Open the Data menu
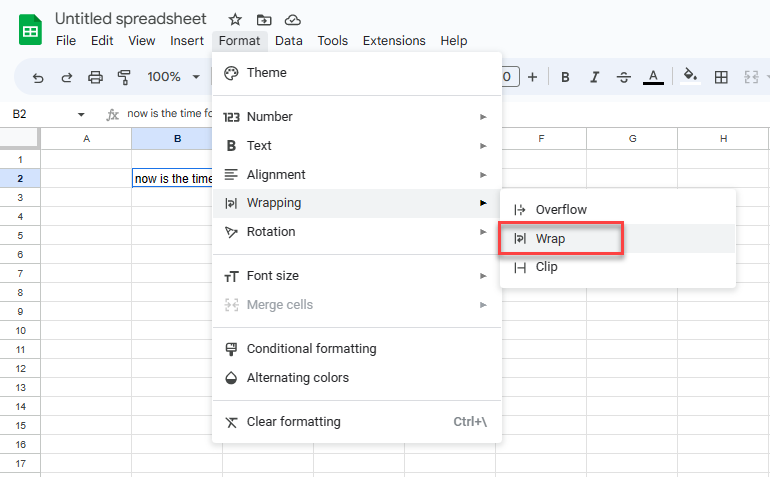Viewport: 770px width, 477px height. click(x=289, y=41)
